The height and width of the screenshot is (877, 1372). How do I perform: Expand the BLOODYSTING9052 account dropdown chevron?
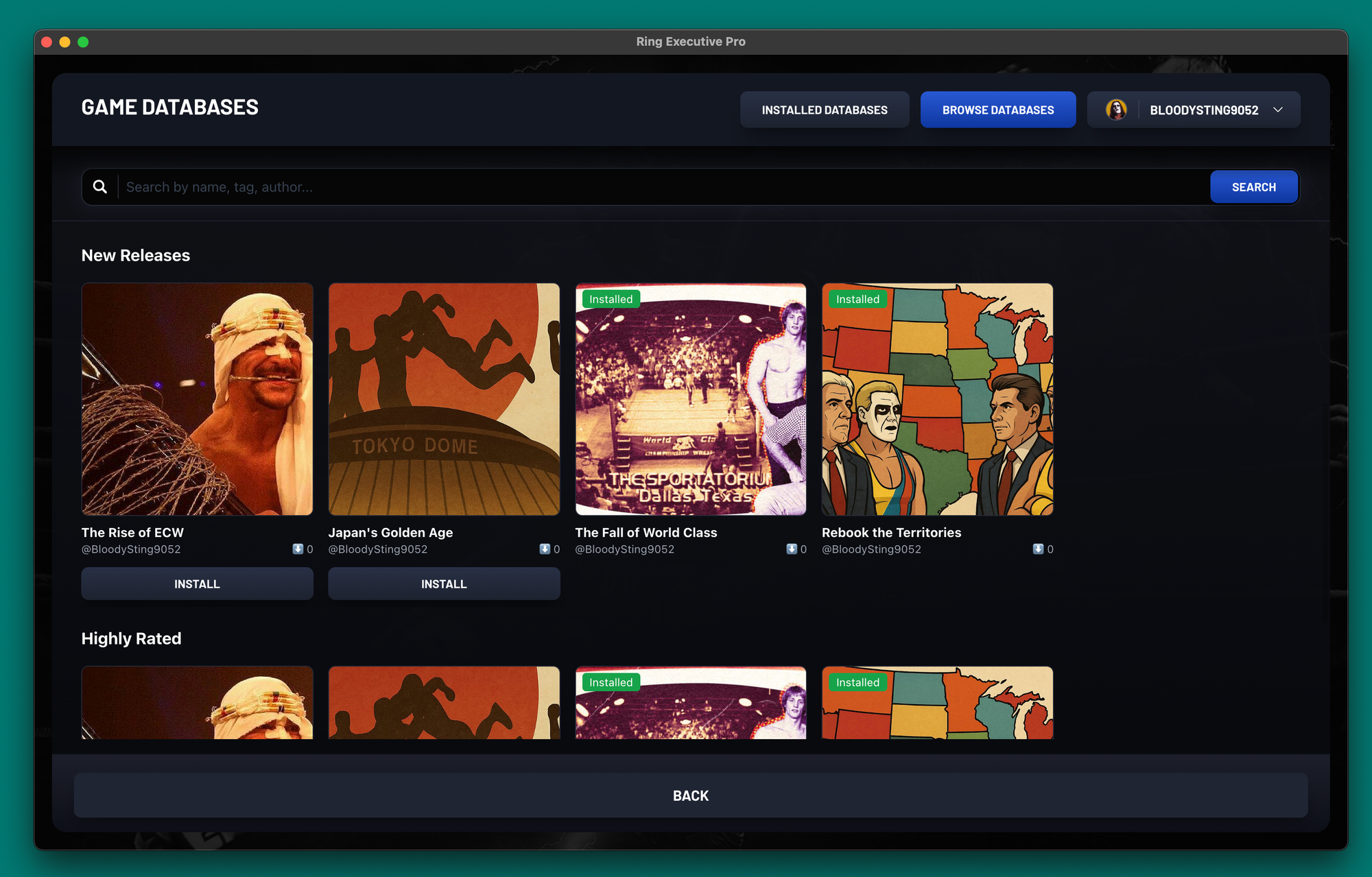coord(1278,110)
